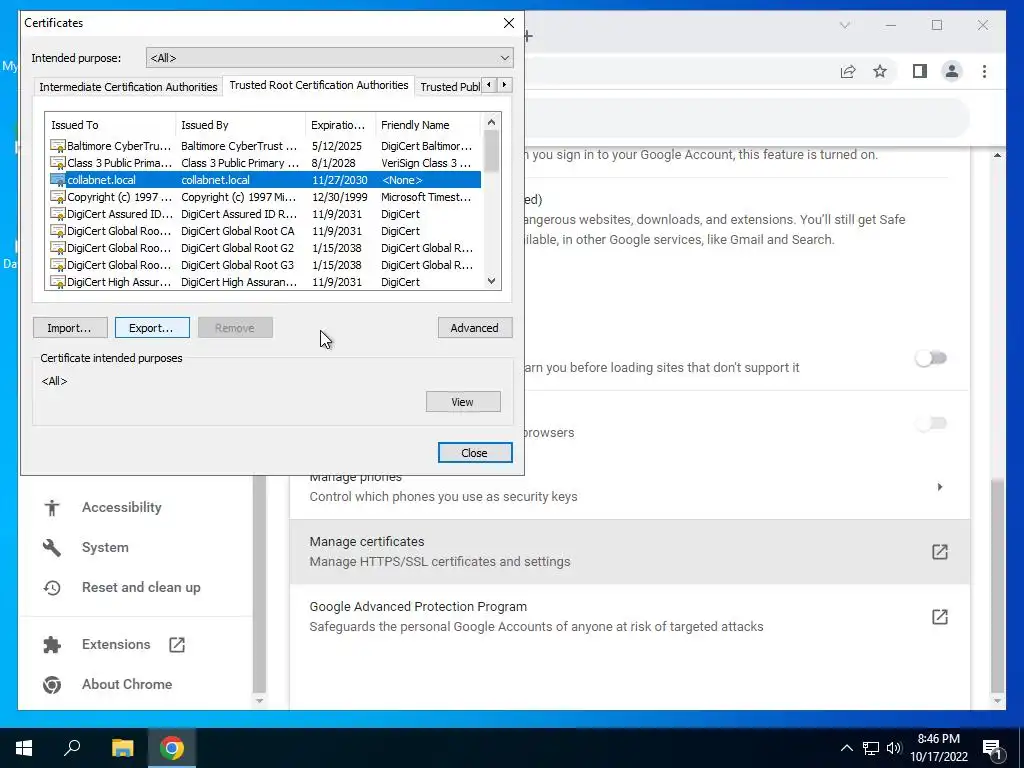Open Google Advanced Protection Program link

630,616
